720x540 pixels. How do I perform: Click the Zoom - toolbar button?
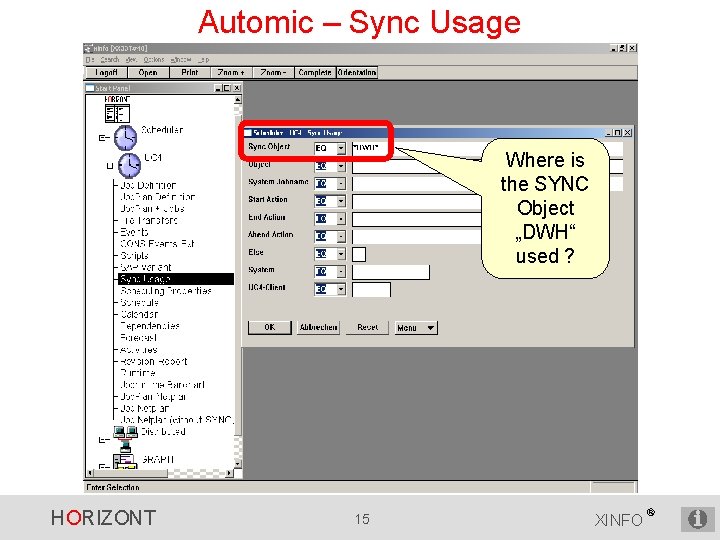point(273,73)
